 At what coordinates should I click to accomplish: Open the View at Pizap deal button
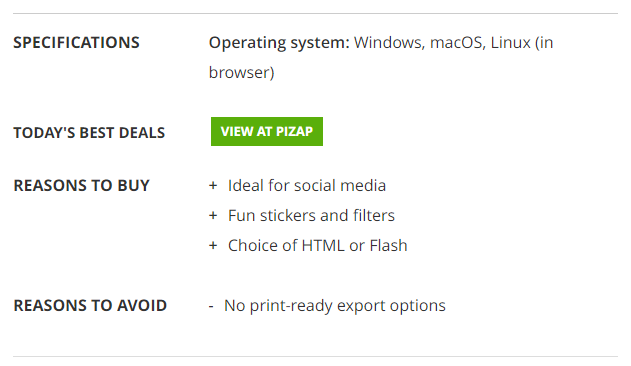point(266,131)
